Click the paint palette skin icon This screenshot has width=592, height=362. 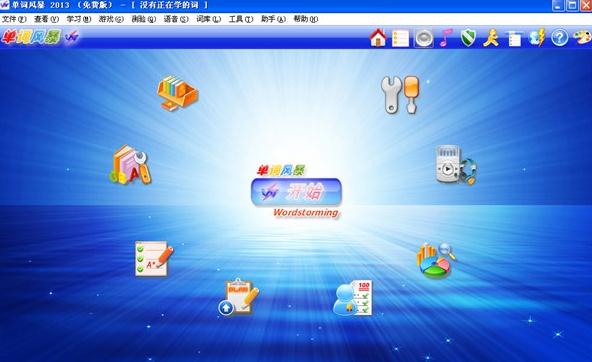pos(582,38)
